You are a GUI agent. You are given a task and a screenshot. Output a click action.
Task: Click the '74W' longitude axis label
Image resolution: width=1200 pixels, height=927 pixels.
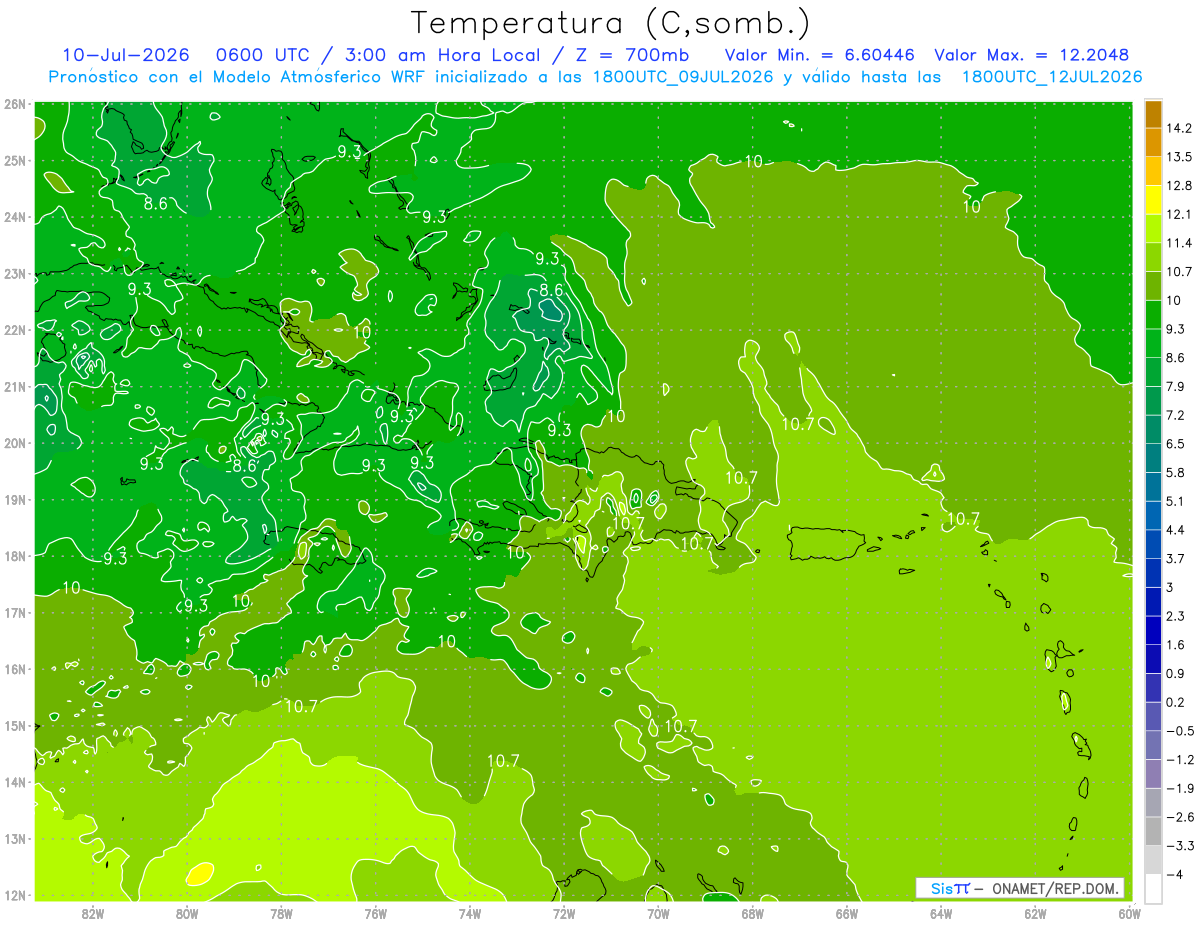tap(470, 913)
